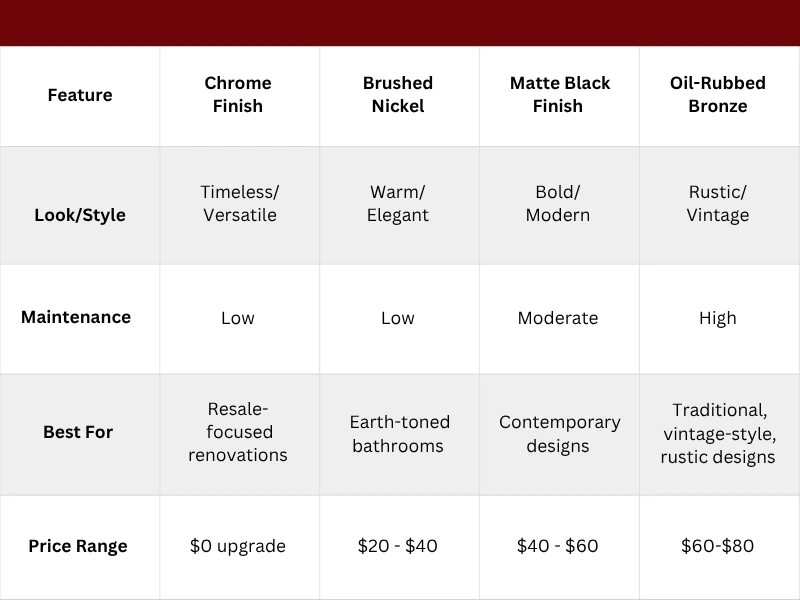The height and width of the screenshot is (600, 800).
Task: Click the Oil-Rubbed Bronze column header
Action: tap(718, 95)
